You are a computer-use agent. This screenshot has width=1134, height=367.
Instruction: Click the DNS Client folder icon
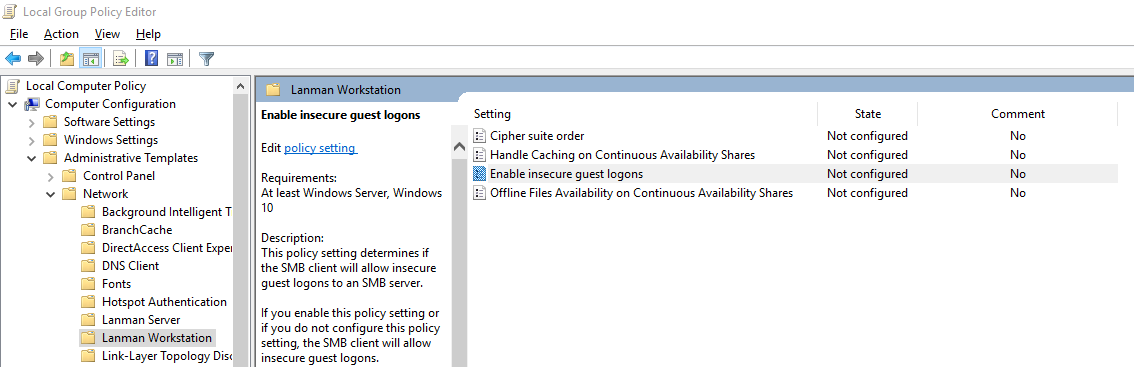pos(89,266)
